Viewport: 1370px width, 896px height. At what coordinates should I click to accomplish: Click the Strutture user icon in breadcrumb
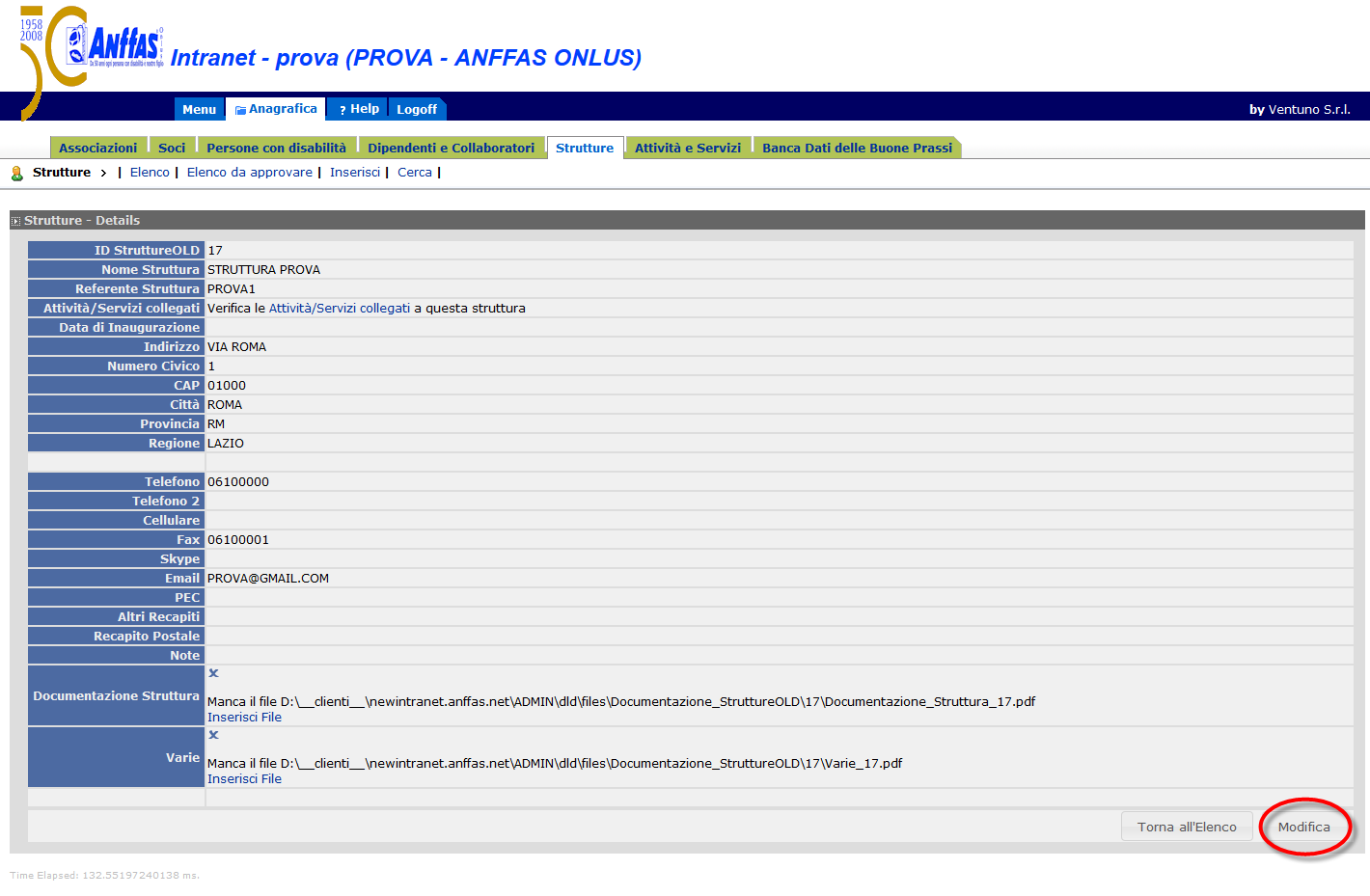16,174
